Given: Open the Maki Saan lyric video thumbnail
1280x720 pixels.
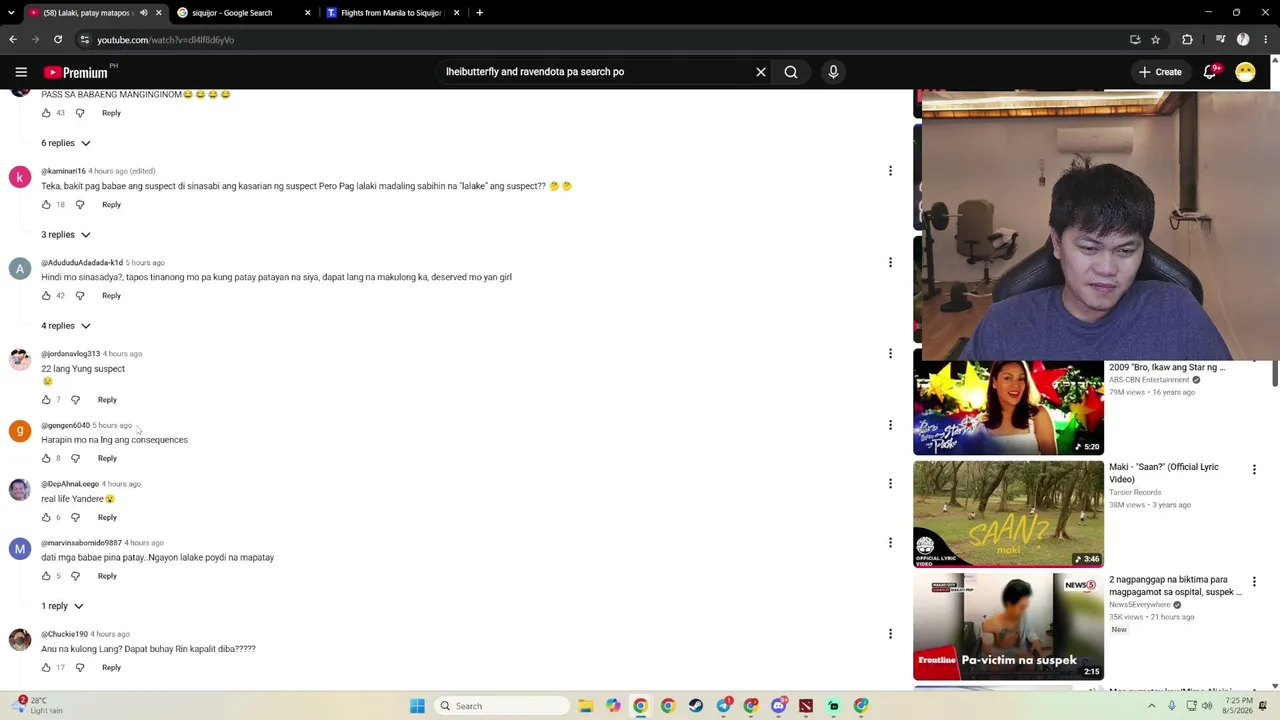Looking at the screenshot, I should pos(1008,514).
